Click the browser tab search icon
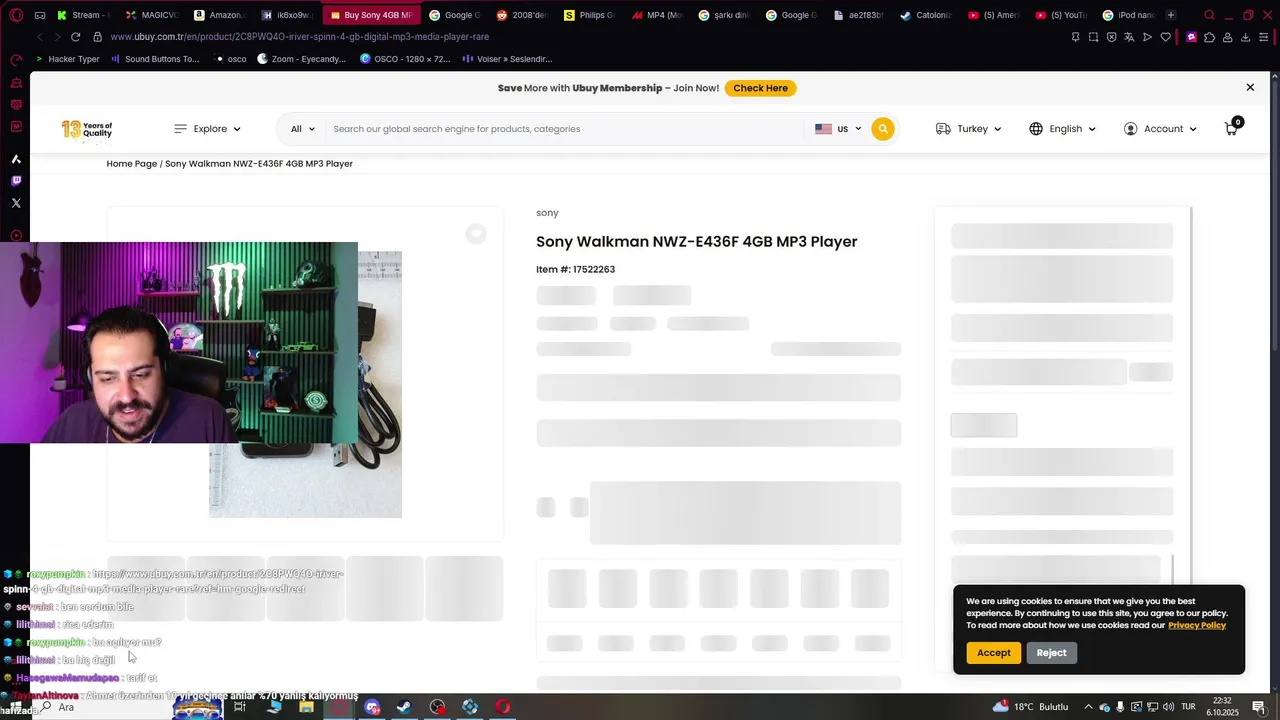Screen dimensions: 1280x720 coord(1209,15)
